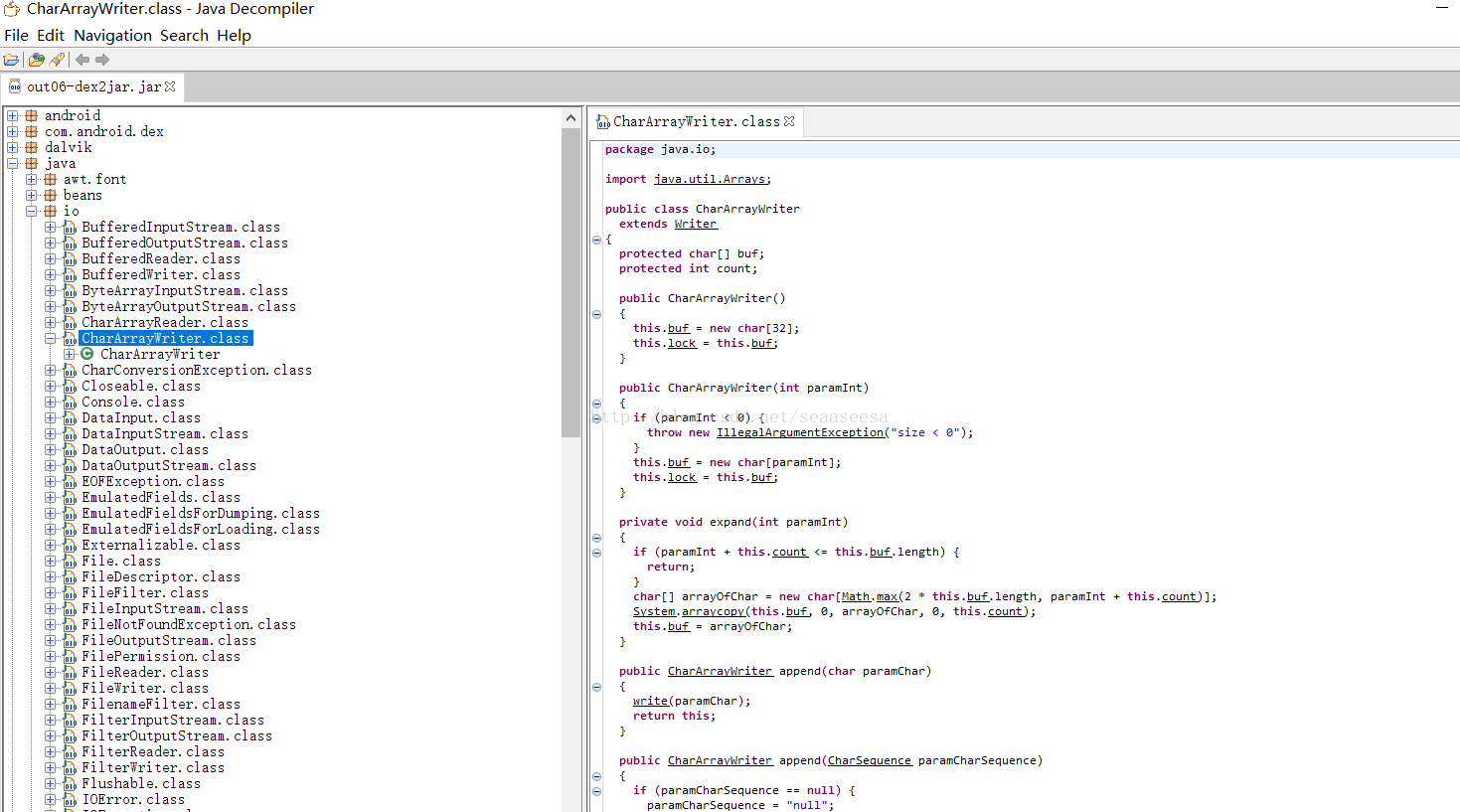Fold the append(char paramChar) method body
The height and width of the screenshot is (812, 1460).
[x=596, y=687]
